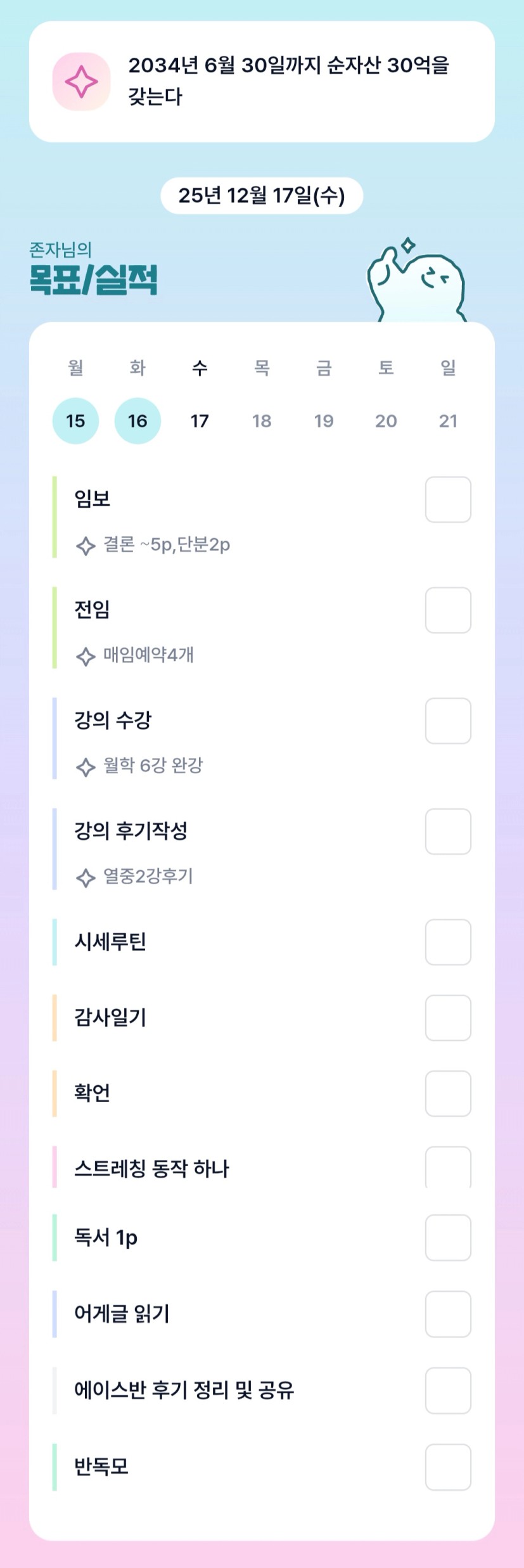The image size is (524, 1568).
Task: Open the 에이스반 후기 정리 및 공유 task
Action: [x=184, y=1391]
